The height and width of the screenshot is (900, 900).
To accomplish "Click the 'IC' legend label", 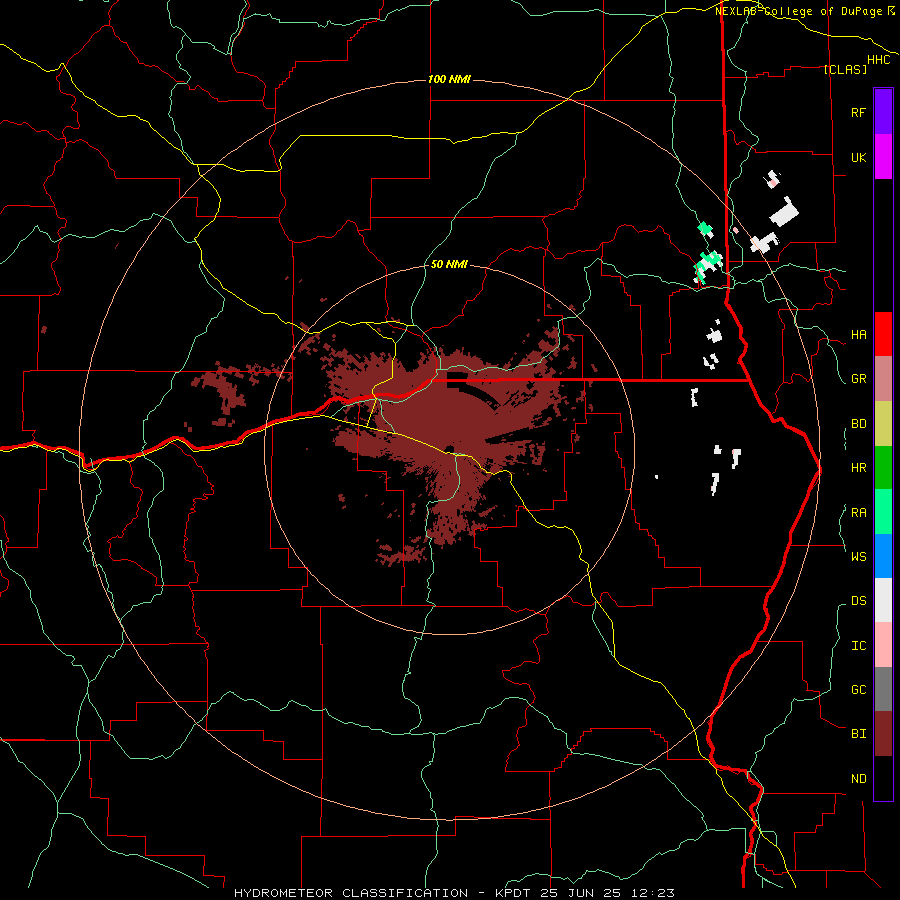I will (x=858, y=646).
